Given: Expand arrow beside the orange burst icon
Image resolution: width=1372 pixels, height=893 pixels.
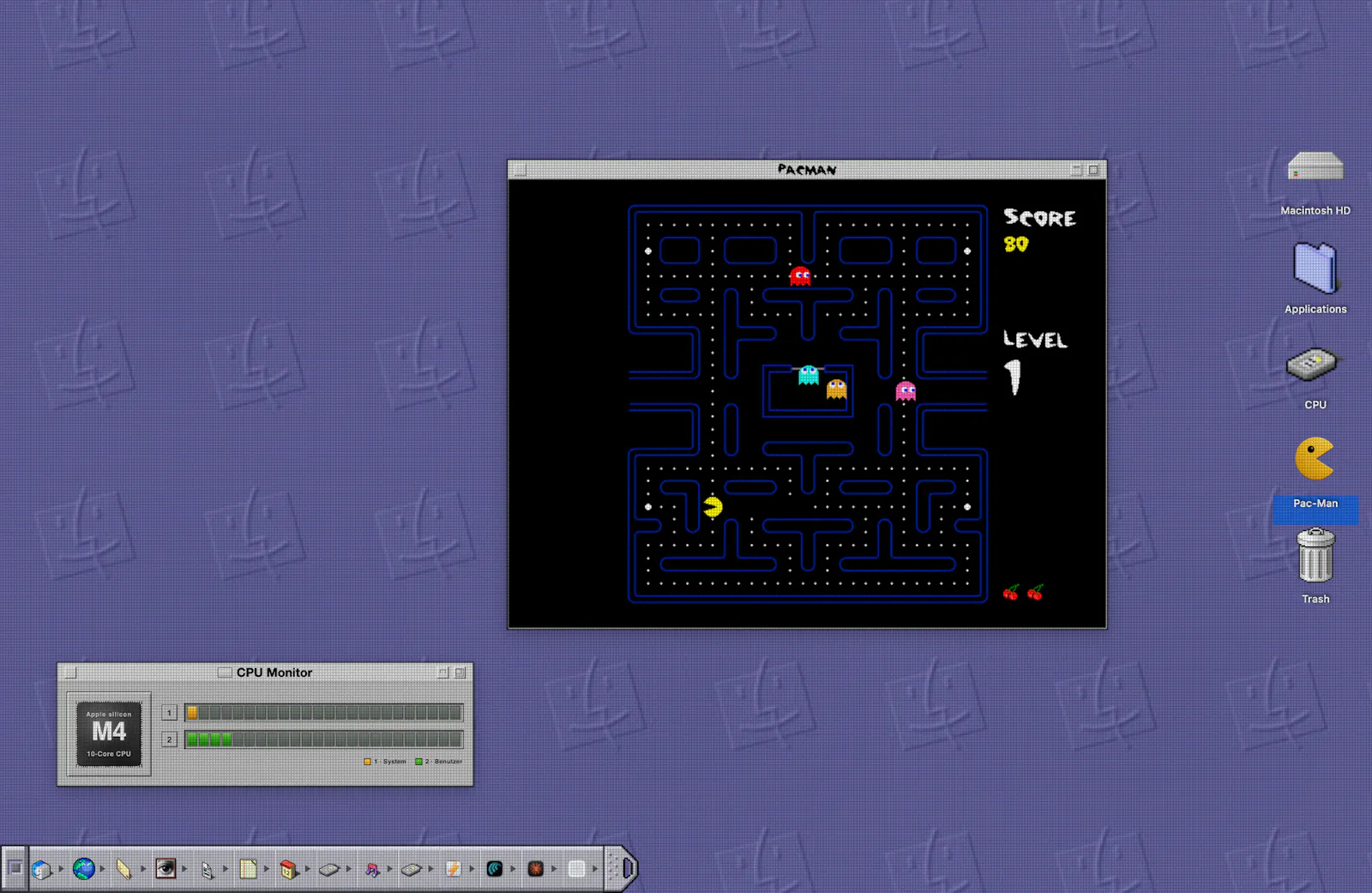Looking at the screenshot, I should click(x=554, y=869).
